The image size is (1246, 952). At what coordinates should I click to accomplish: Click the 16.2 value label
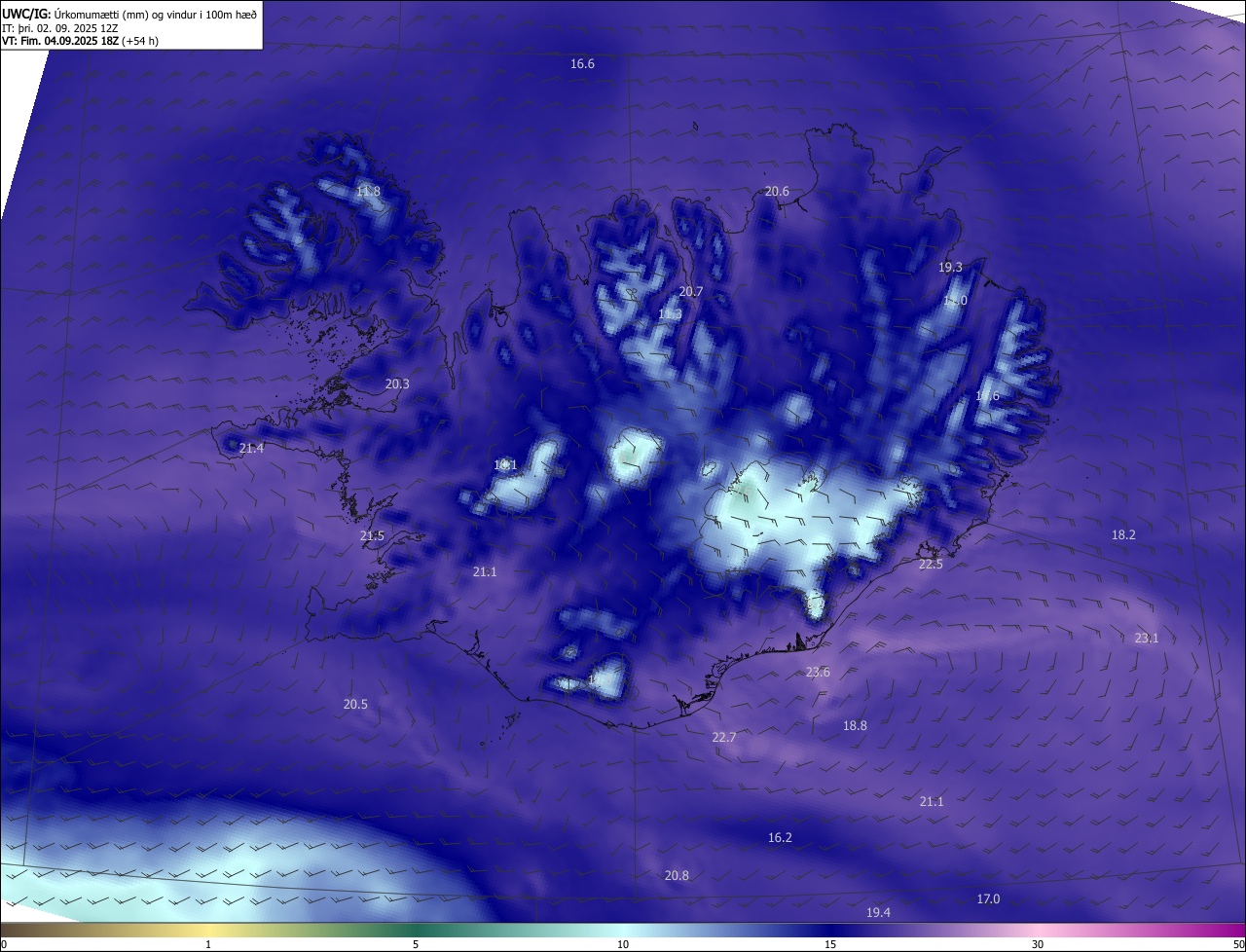point(780,837)
